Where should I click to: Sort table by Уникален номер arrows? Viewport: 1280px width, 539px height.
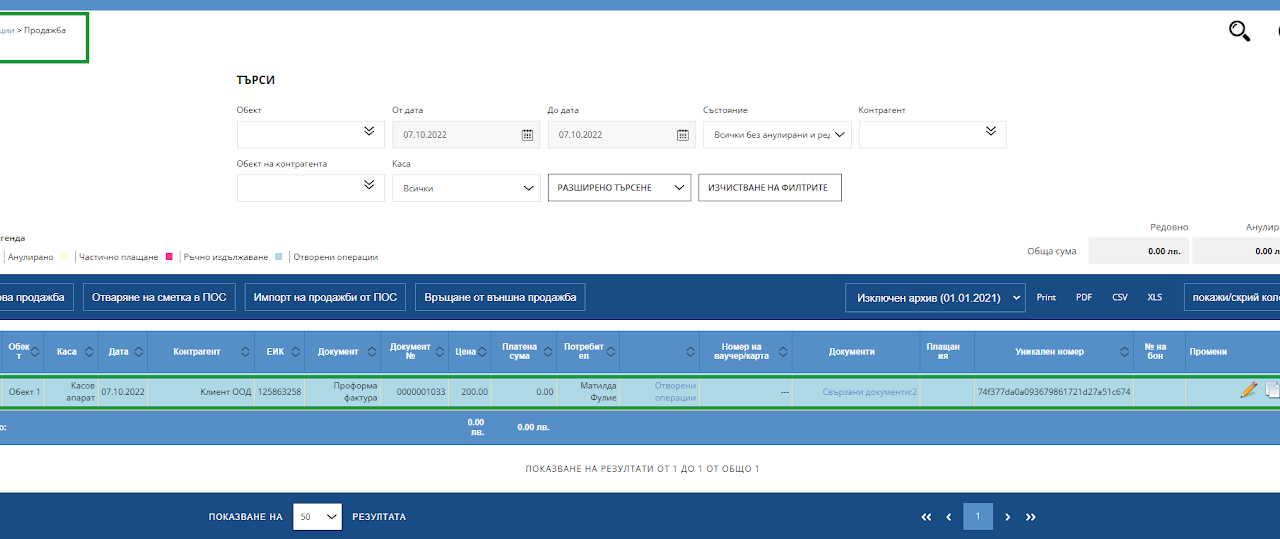[1124, 352]
